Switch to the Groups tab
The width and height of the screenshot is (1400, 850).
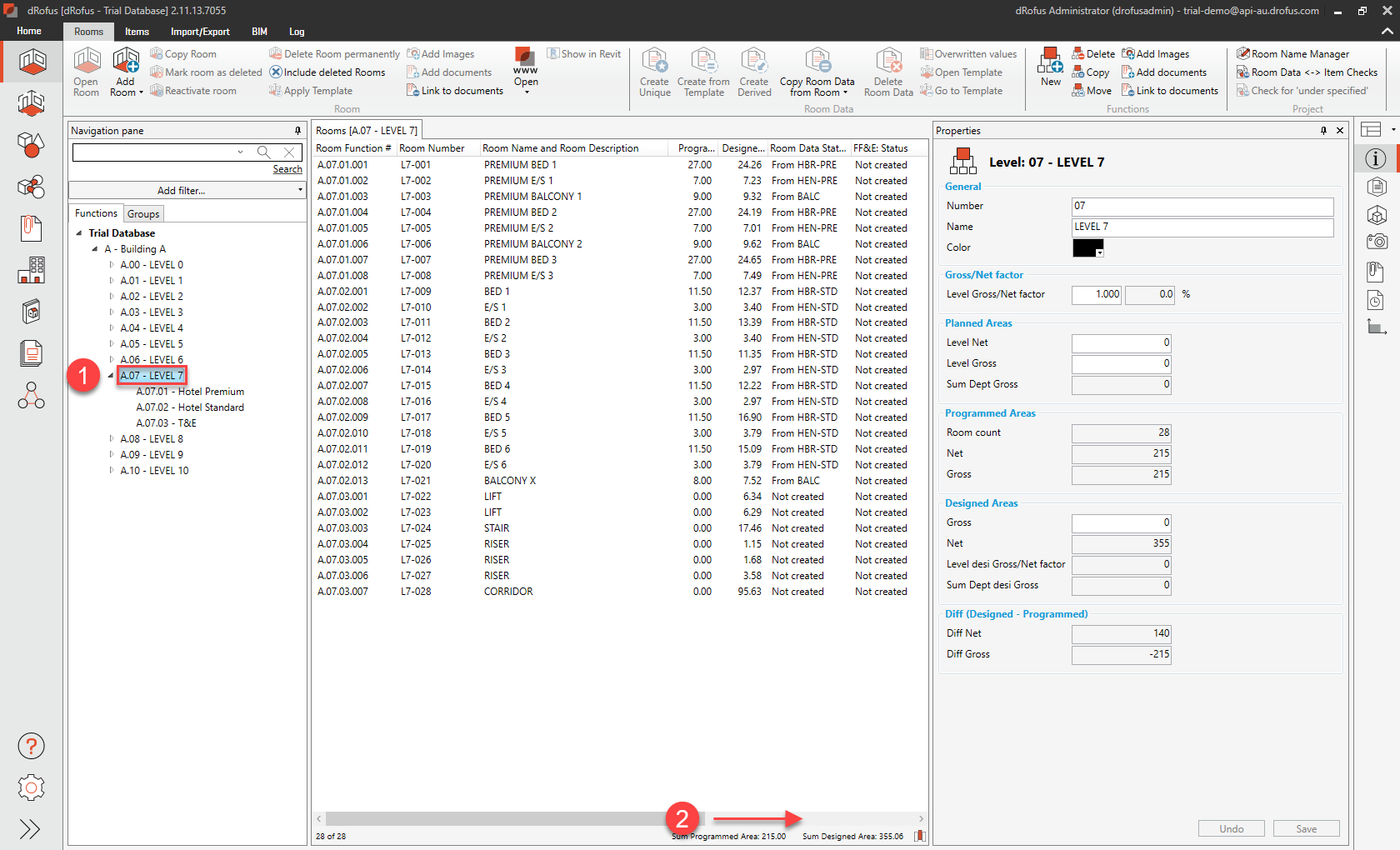(x=143, y=214)
